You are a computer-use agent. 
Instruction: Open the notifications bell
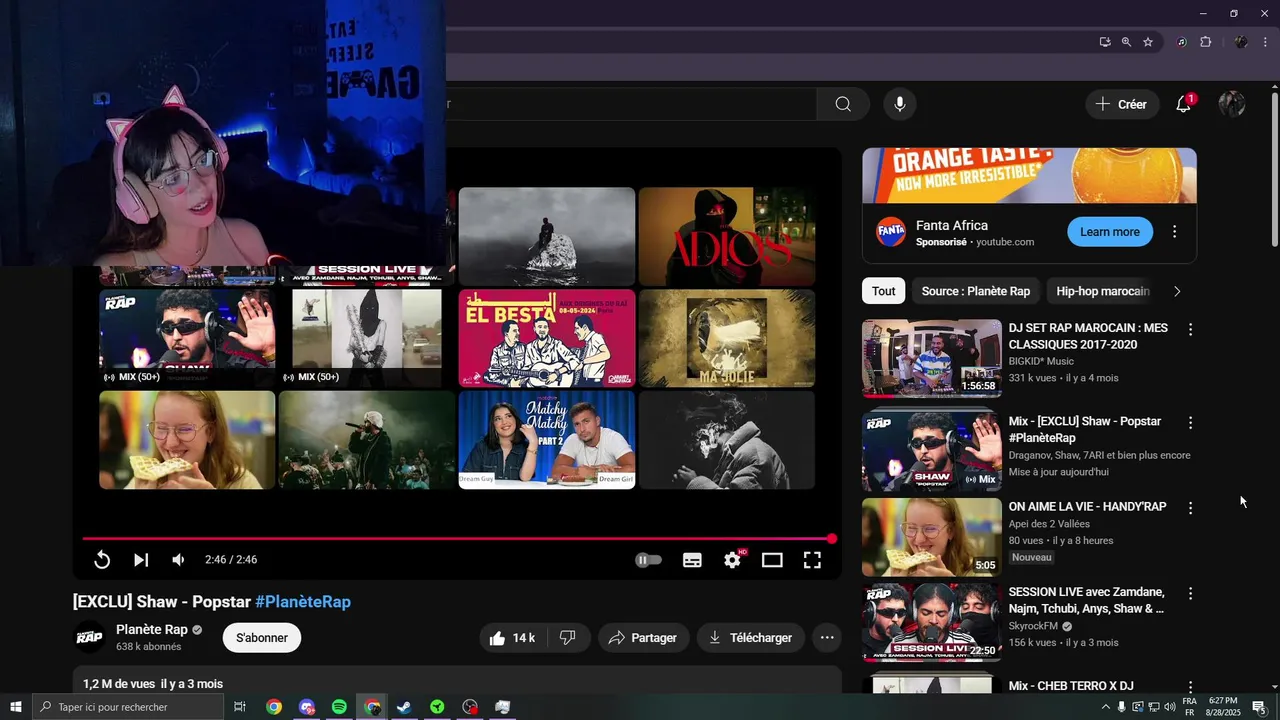click(1184, 104)
